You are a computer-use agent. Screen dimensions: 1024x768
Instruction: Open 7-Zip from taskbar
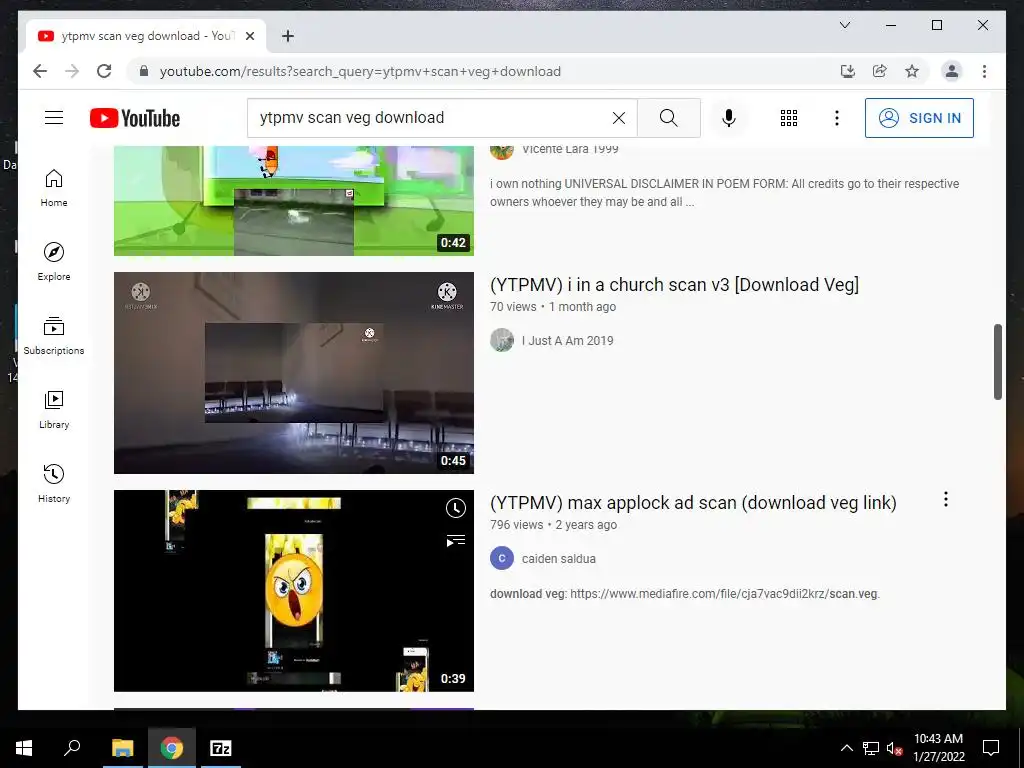(x=220, y=748)
